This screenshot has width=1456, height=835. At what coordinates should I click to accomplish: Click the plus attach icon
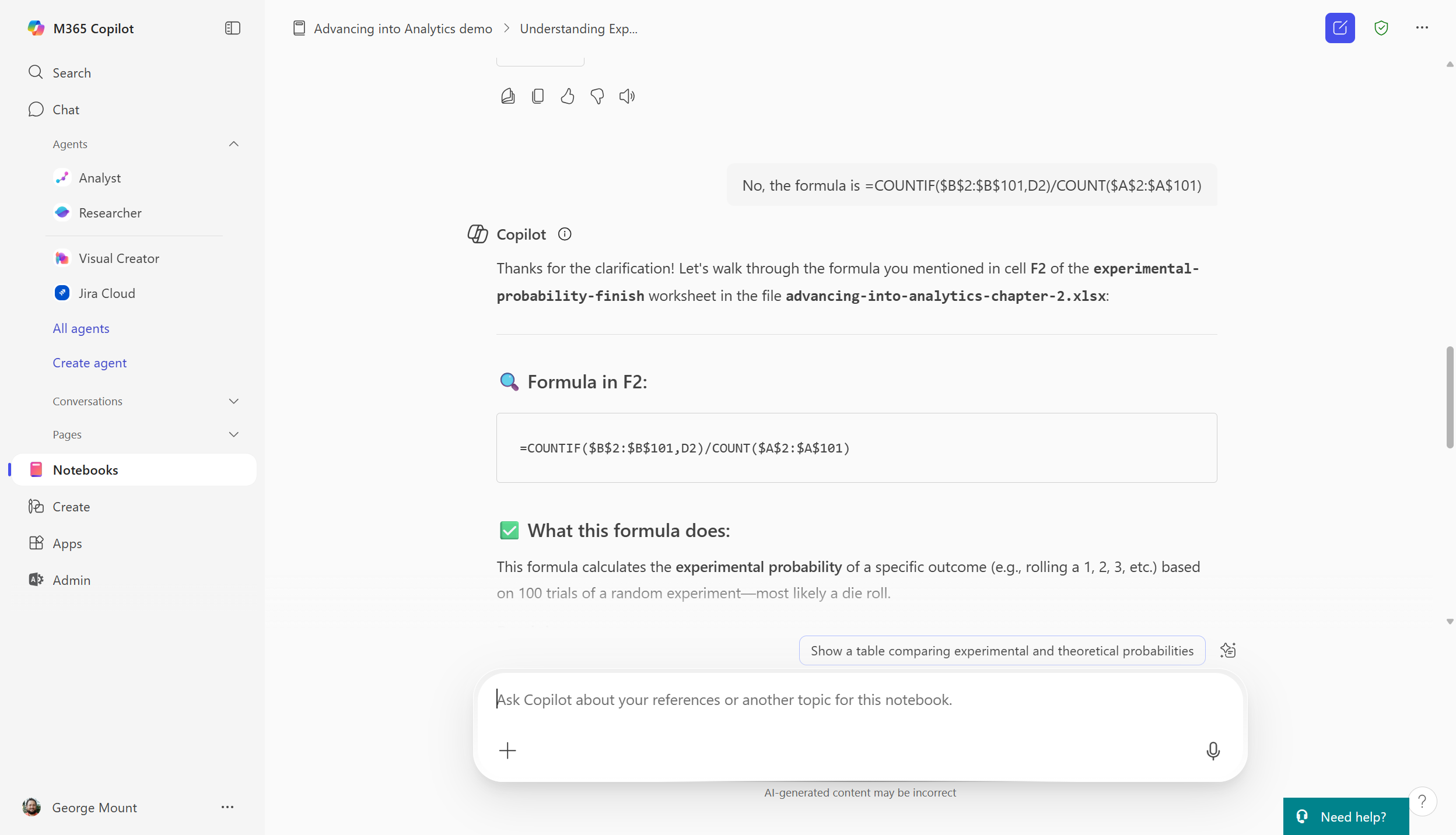coord(508,750)
